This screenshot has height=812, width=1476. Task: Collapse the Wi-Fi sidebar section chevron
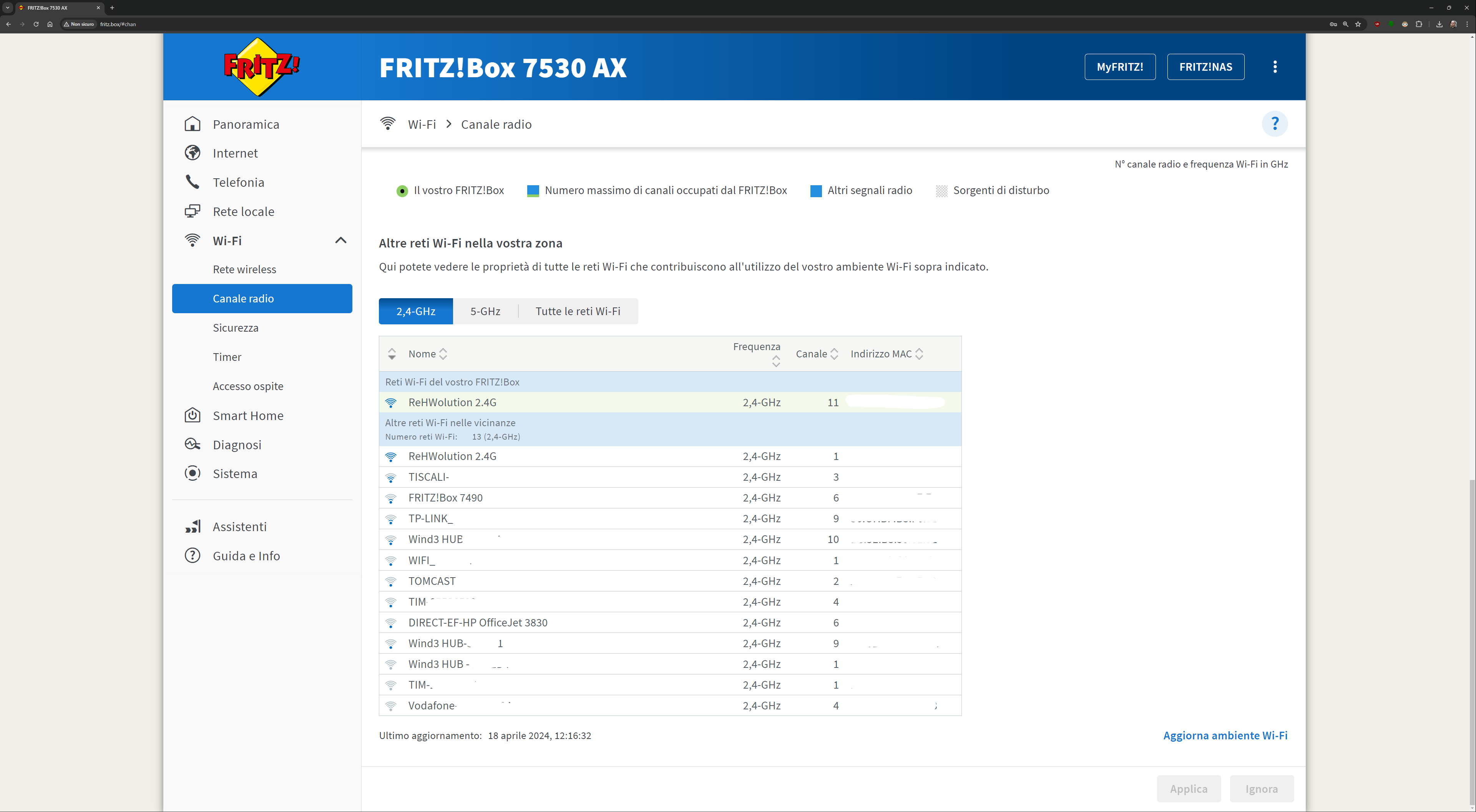pos(340,241)
